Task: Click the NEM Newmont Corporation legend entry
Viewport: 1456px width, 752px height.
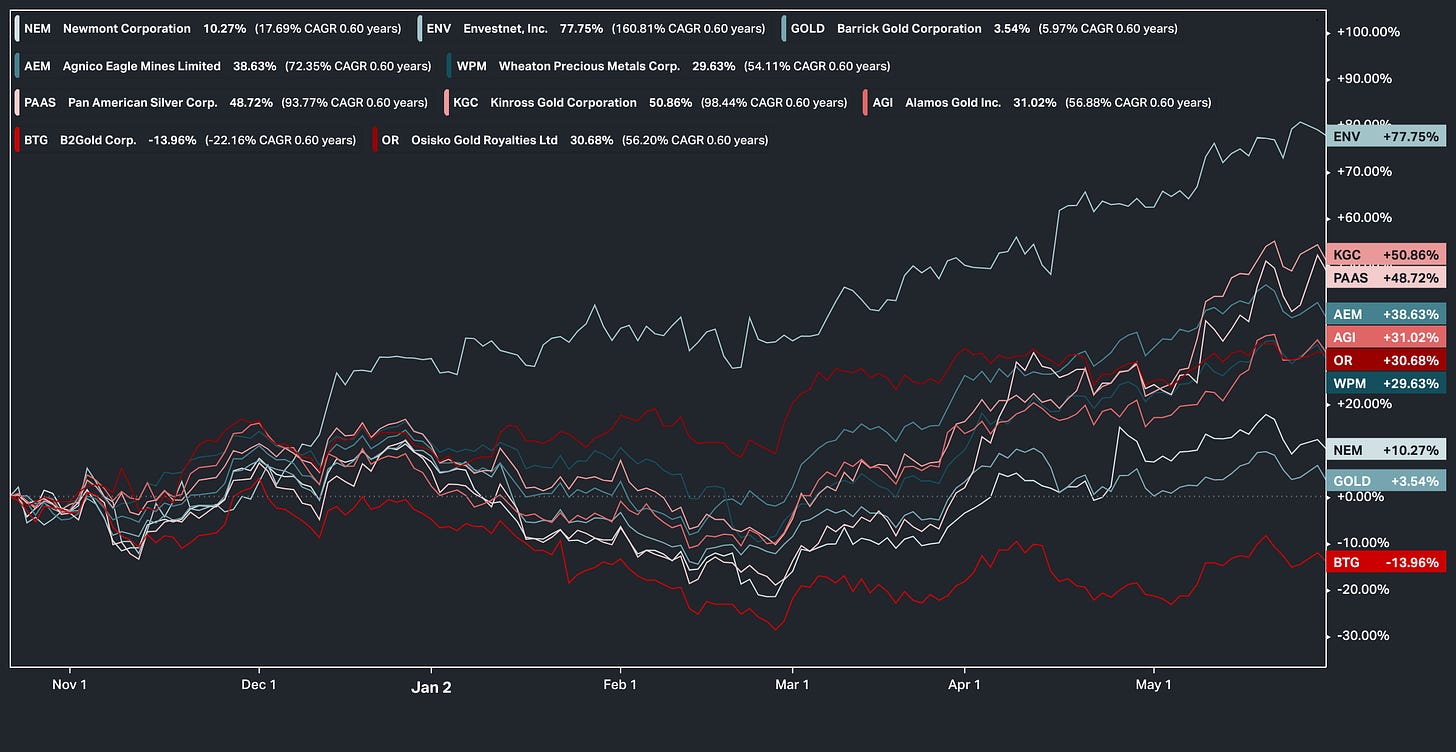Action: (x=209, y=29)
